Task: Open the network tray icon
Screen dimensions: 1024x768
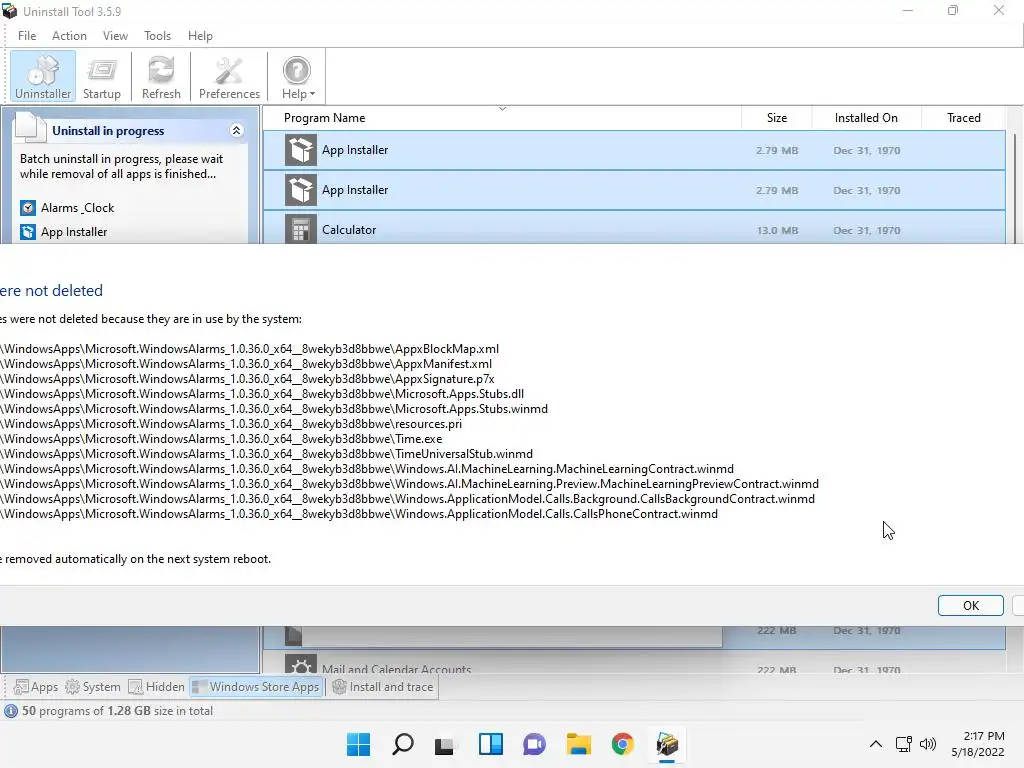Action: 904,744
